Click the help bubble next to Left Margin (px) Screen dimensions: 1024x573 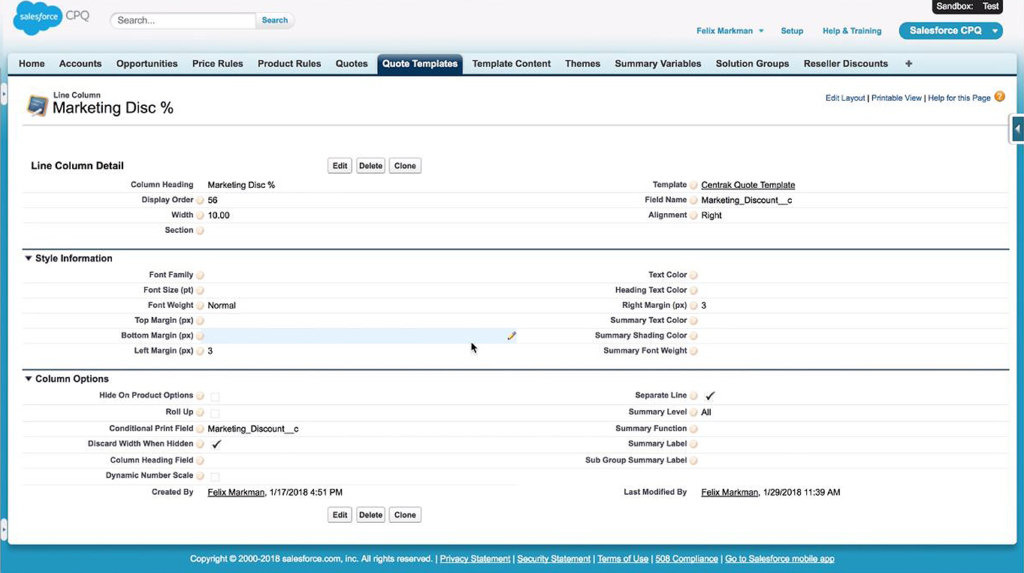[200, 351]
